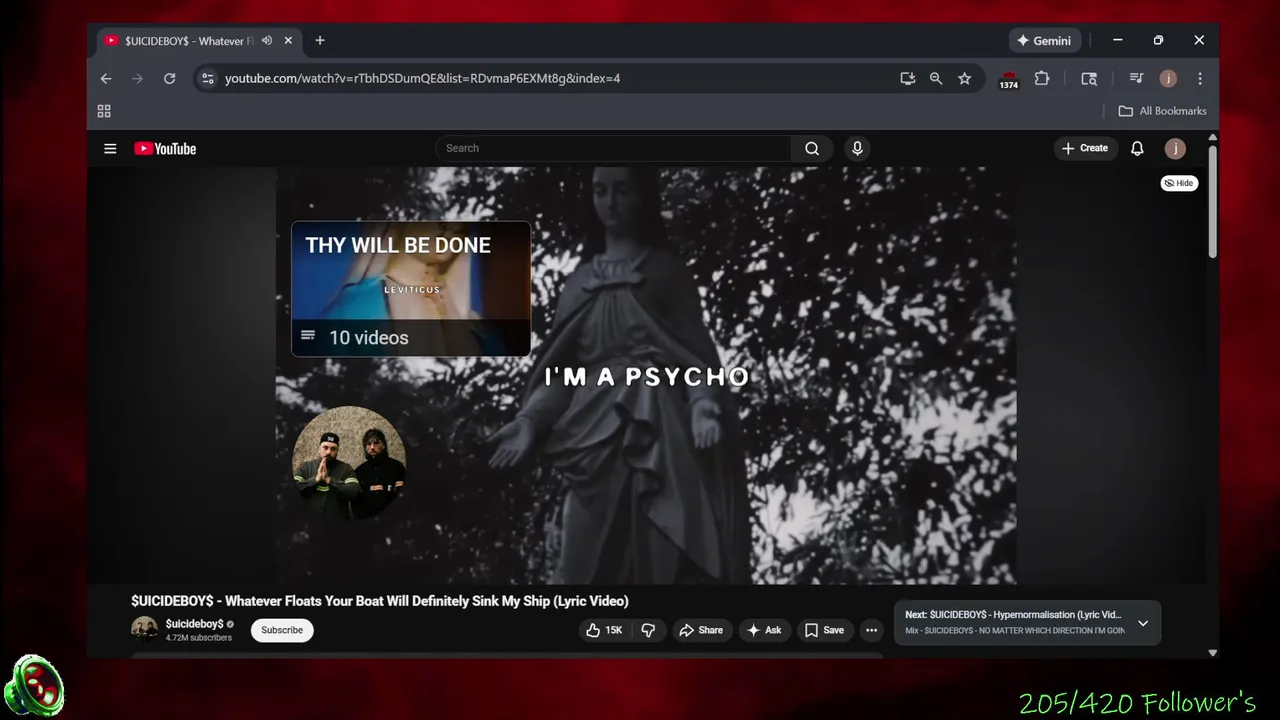Click the scrollbar down arrow
The width and height of the screenshot is (1280, 720).
1212,653
